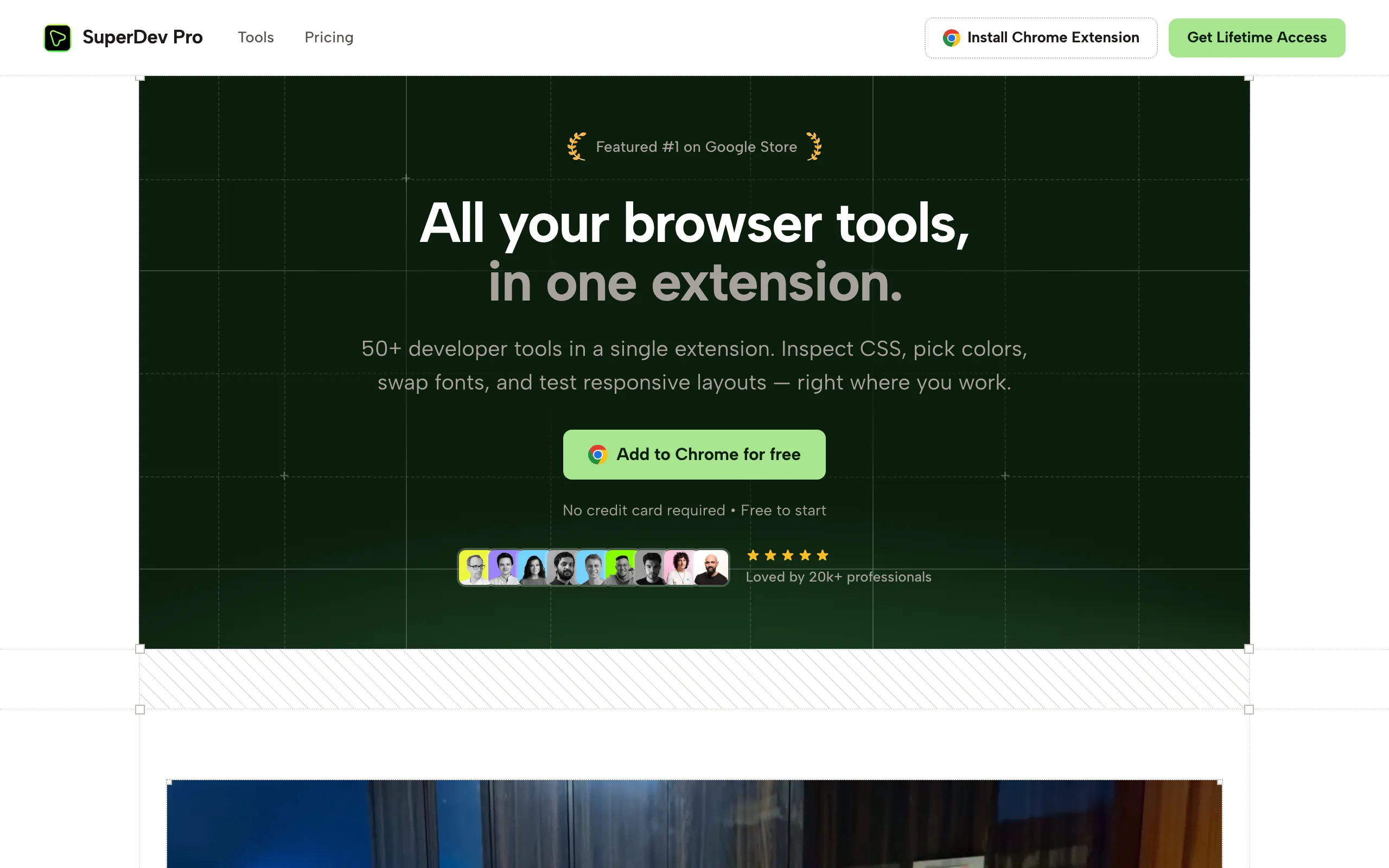The width and height of the screenshot is (1389, 868).
Task: Click the avatar with bright green background
Action: pyautogui.click(x=622, y=567)
